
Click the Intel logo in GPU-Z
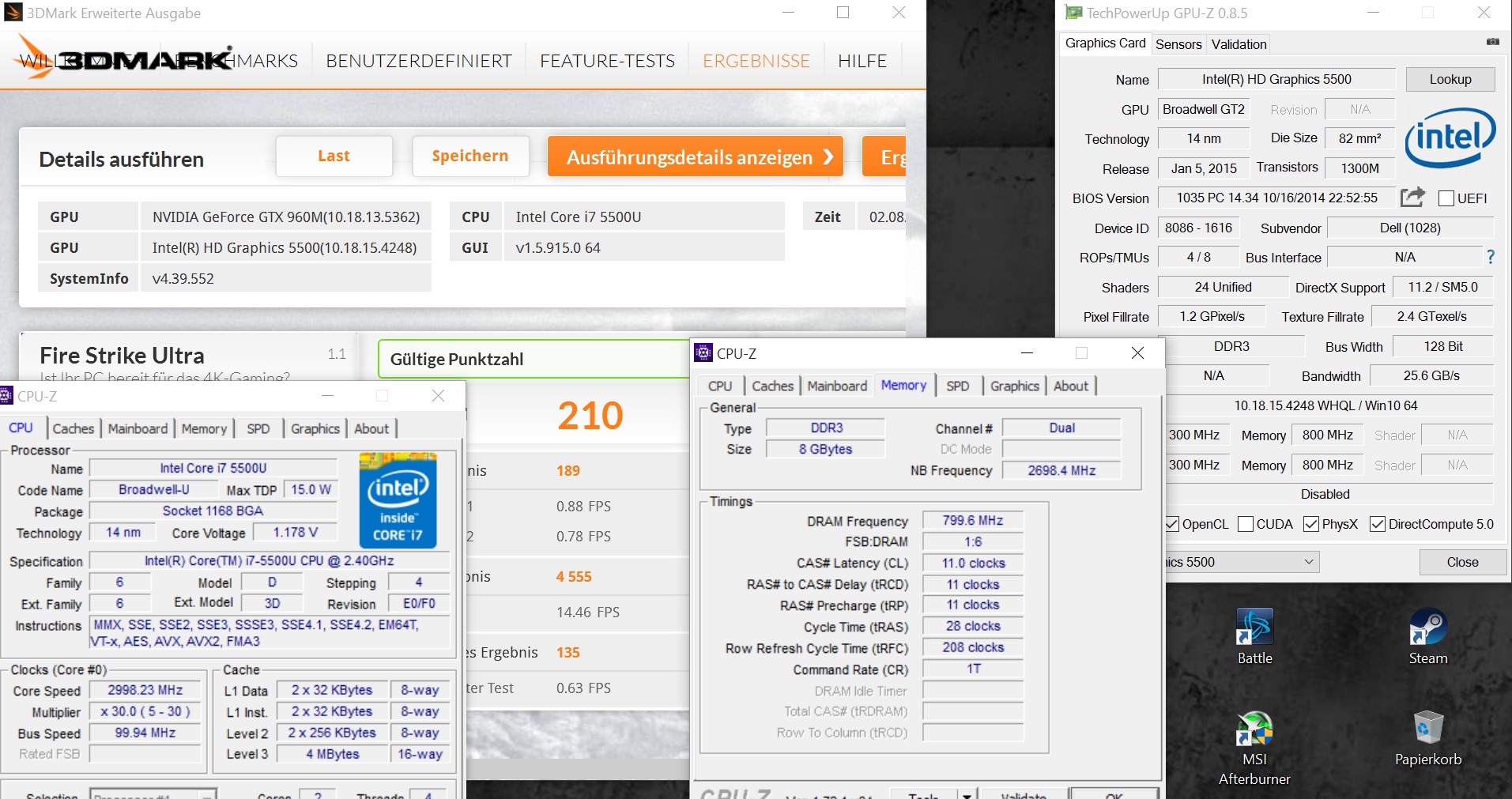click(1450, 138)
